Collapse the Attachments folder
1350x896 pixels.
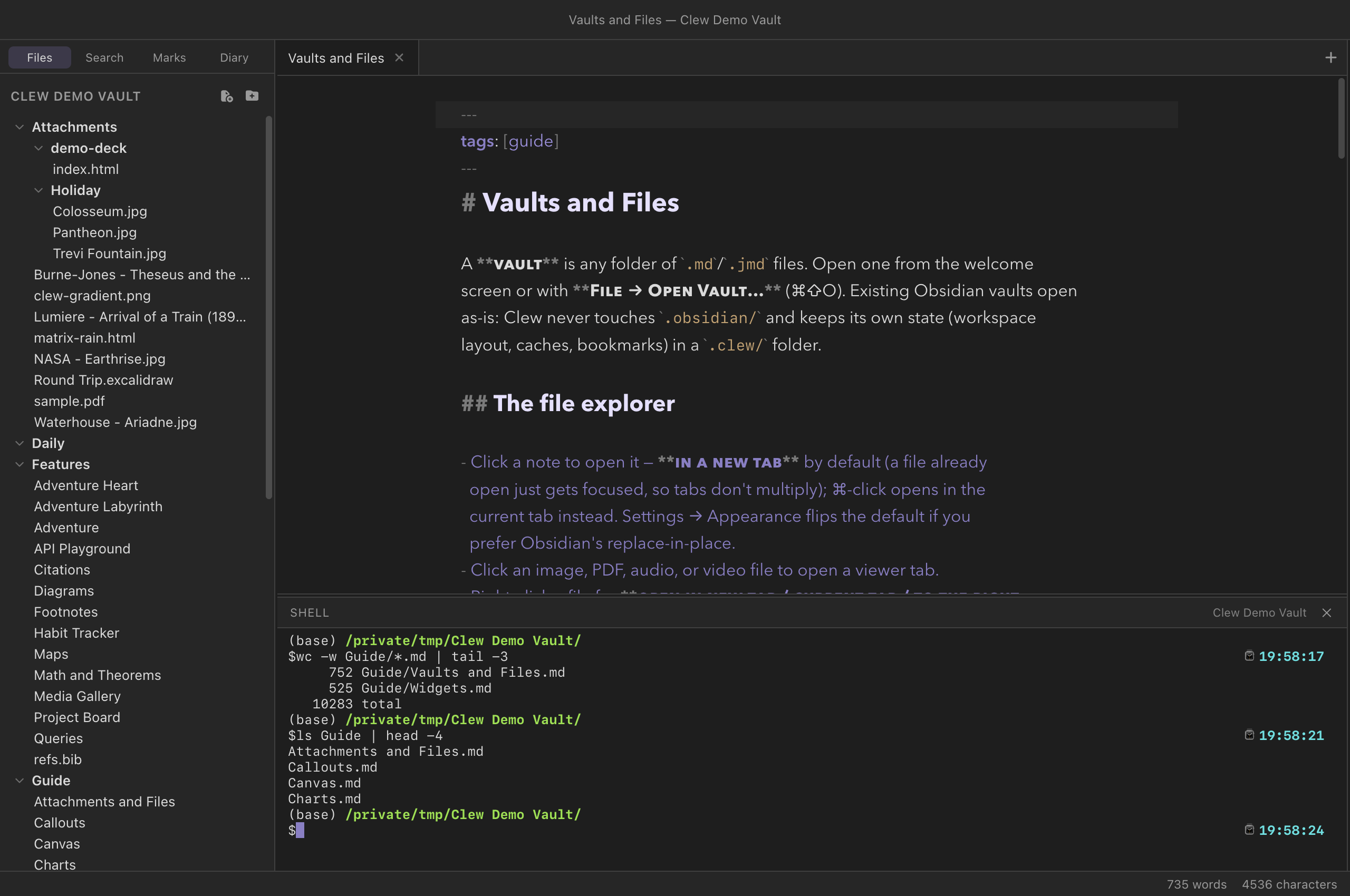pos(20,127)
